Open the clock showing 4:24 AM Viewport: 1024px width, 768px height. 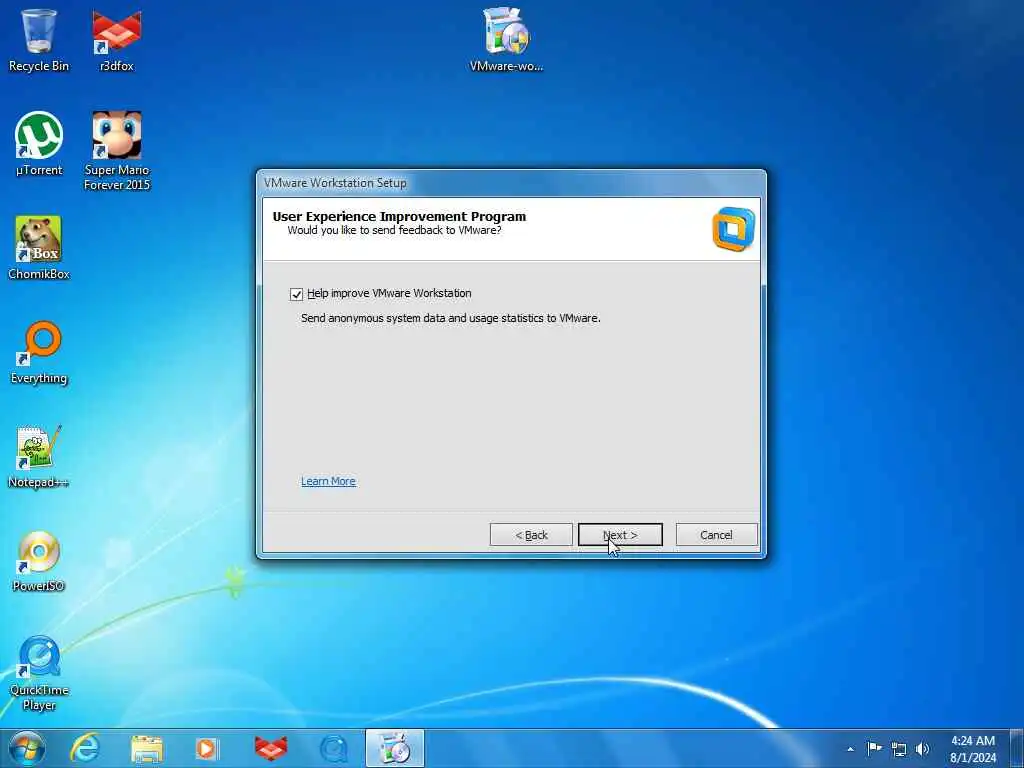point(973,749)
